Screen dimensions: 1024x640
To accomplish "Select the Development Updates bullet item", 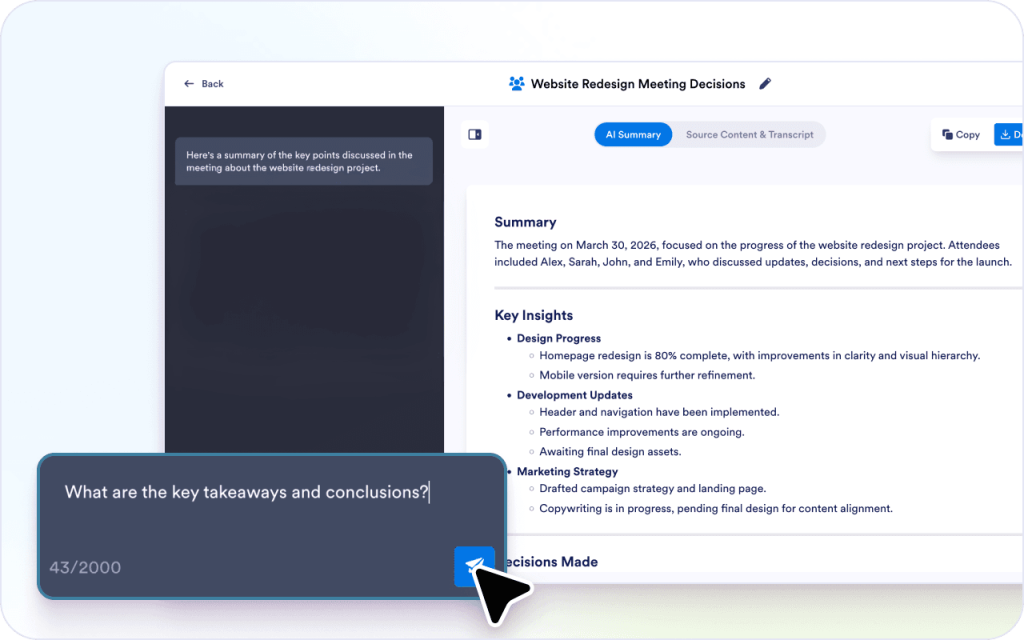I will pos(574,395).
